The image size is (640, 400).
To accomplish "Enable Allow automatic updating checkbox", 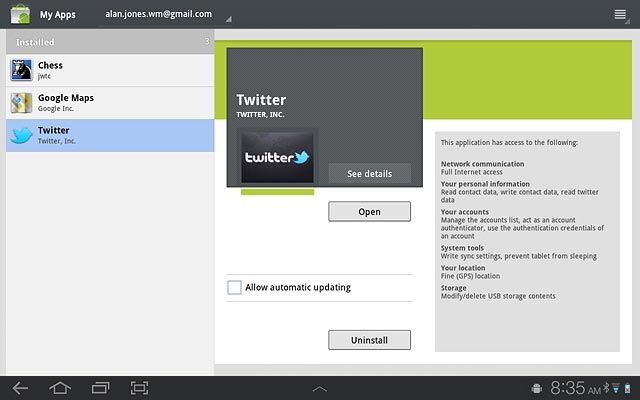I will 234,288.
